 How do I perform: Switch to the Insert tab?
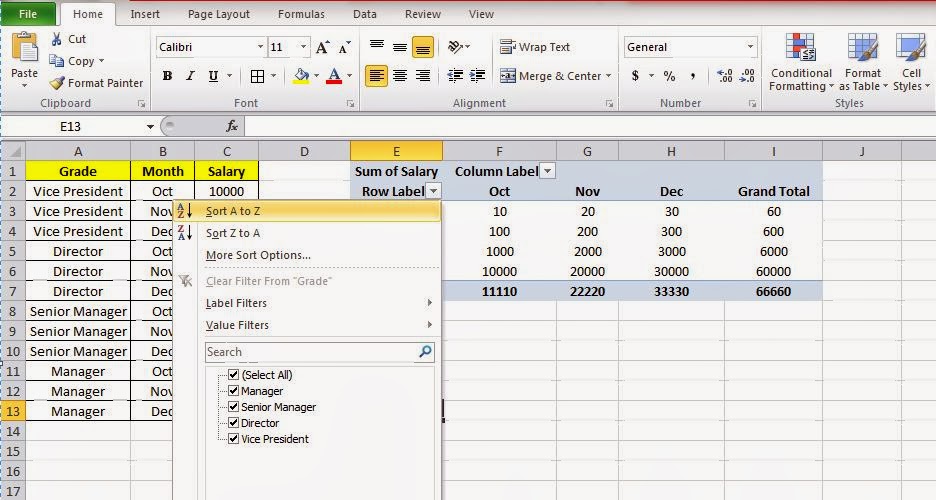pos(144,14)
